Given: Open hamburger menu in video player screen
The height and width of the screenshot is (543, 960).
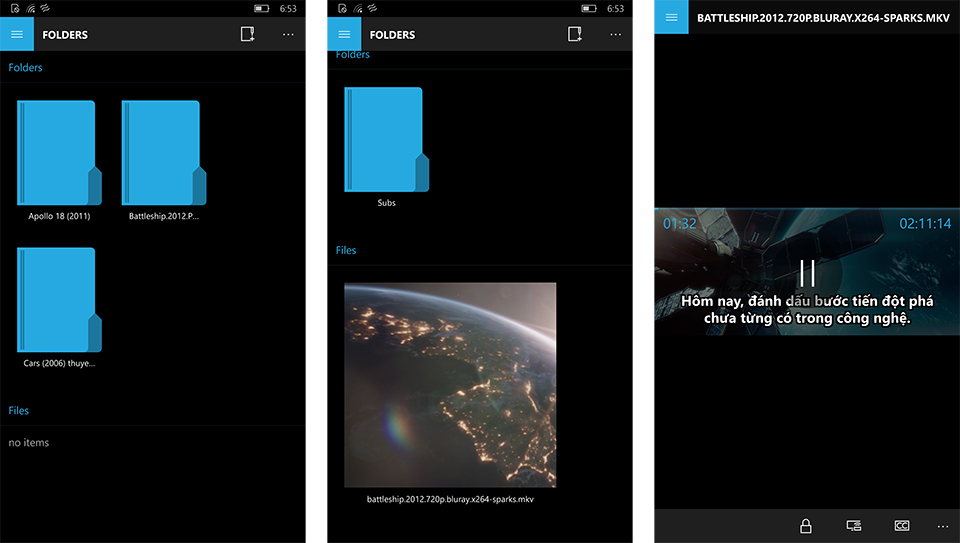Looking at the screenshot, I should [x=671, y=17].
